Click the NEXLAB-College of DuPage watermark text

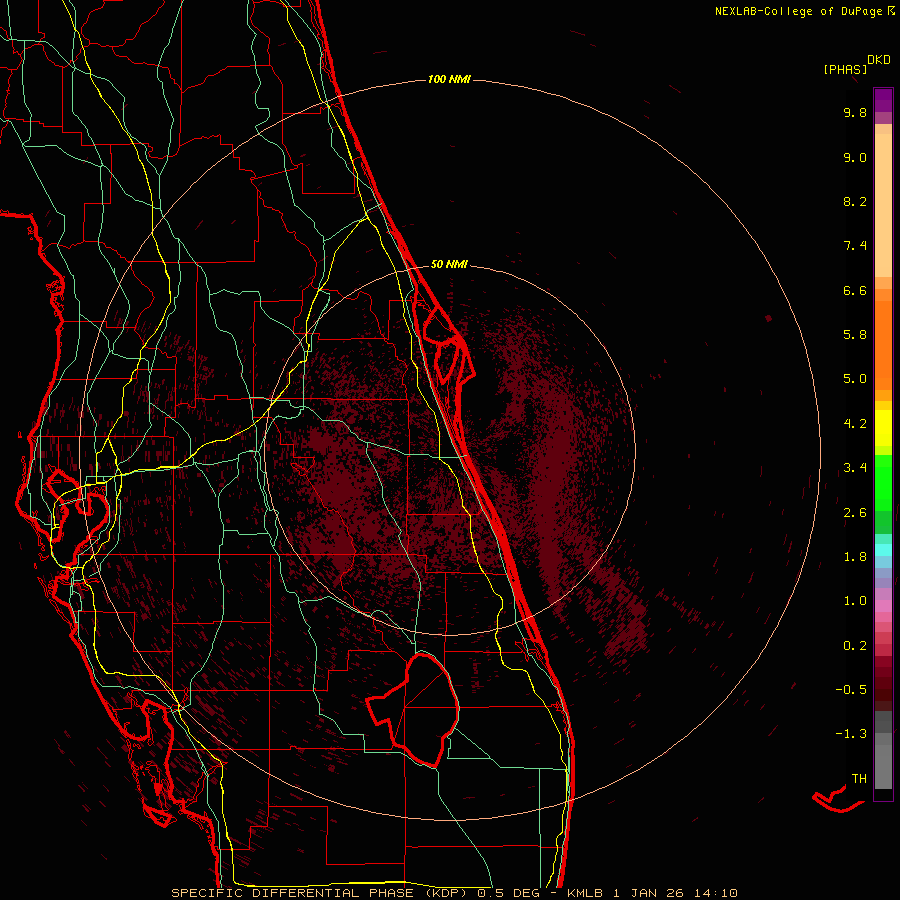[800, 11]
